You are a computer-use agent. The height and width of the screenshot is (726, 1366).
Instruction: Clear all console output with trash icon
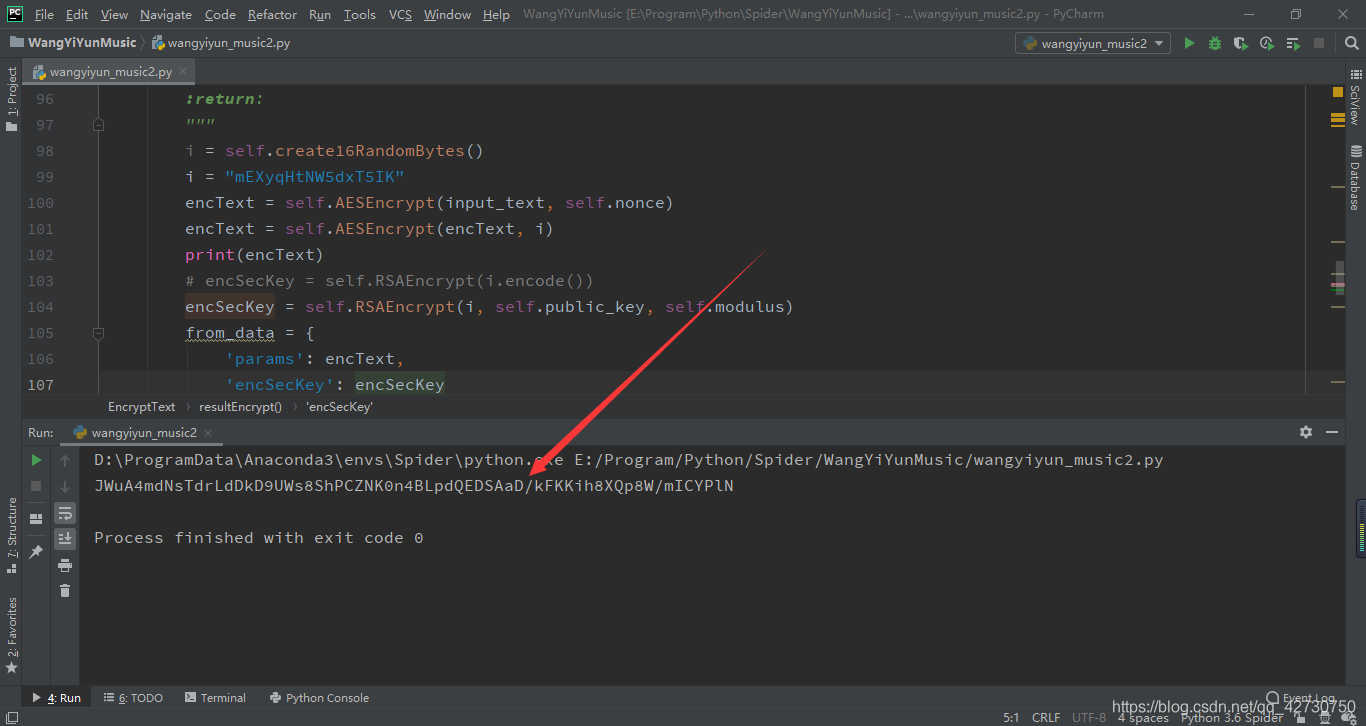[65, 590]
